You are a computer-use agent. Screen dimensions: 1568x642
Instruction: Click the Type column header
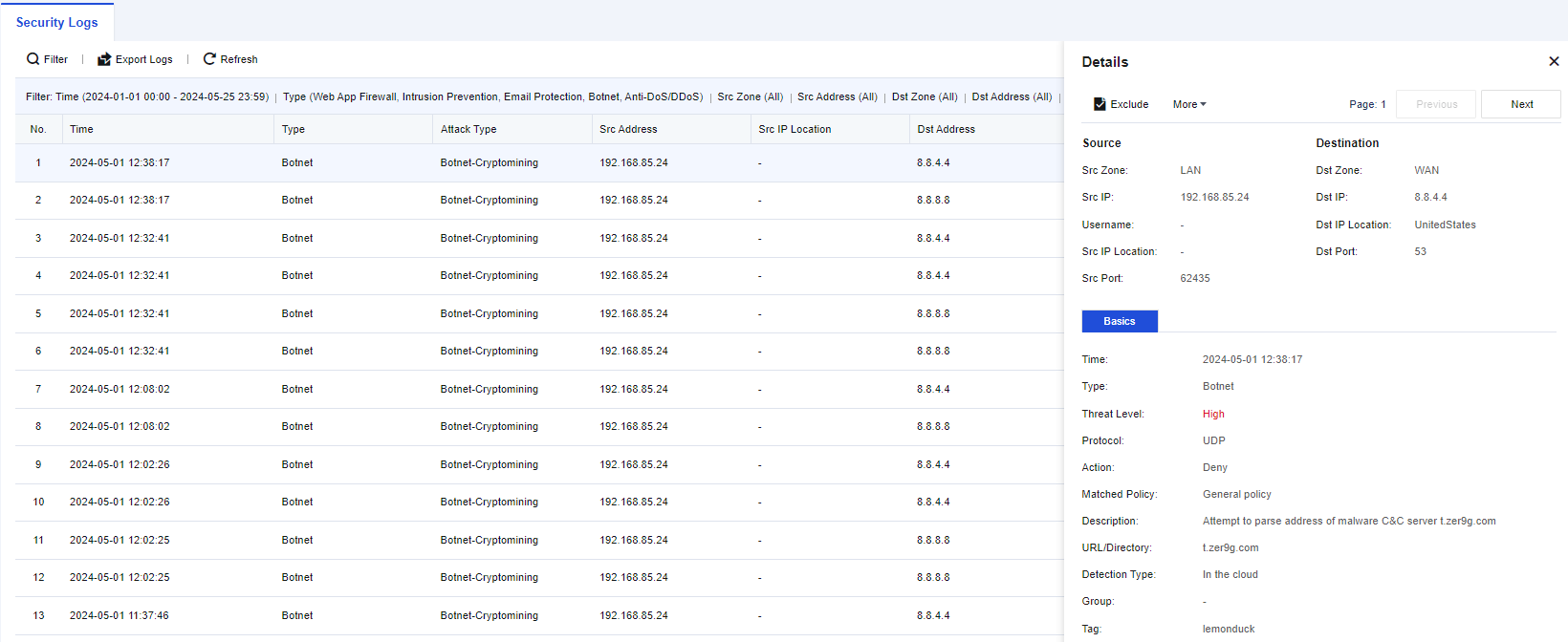[294, 129]
